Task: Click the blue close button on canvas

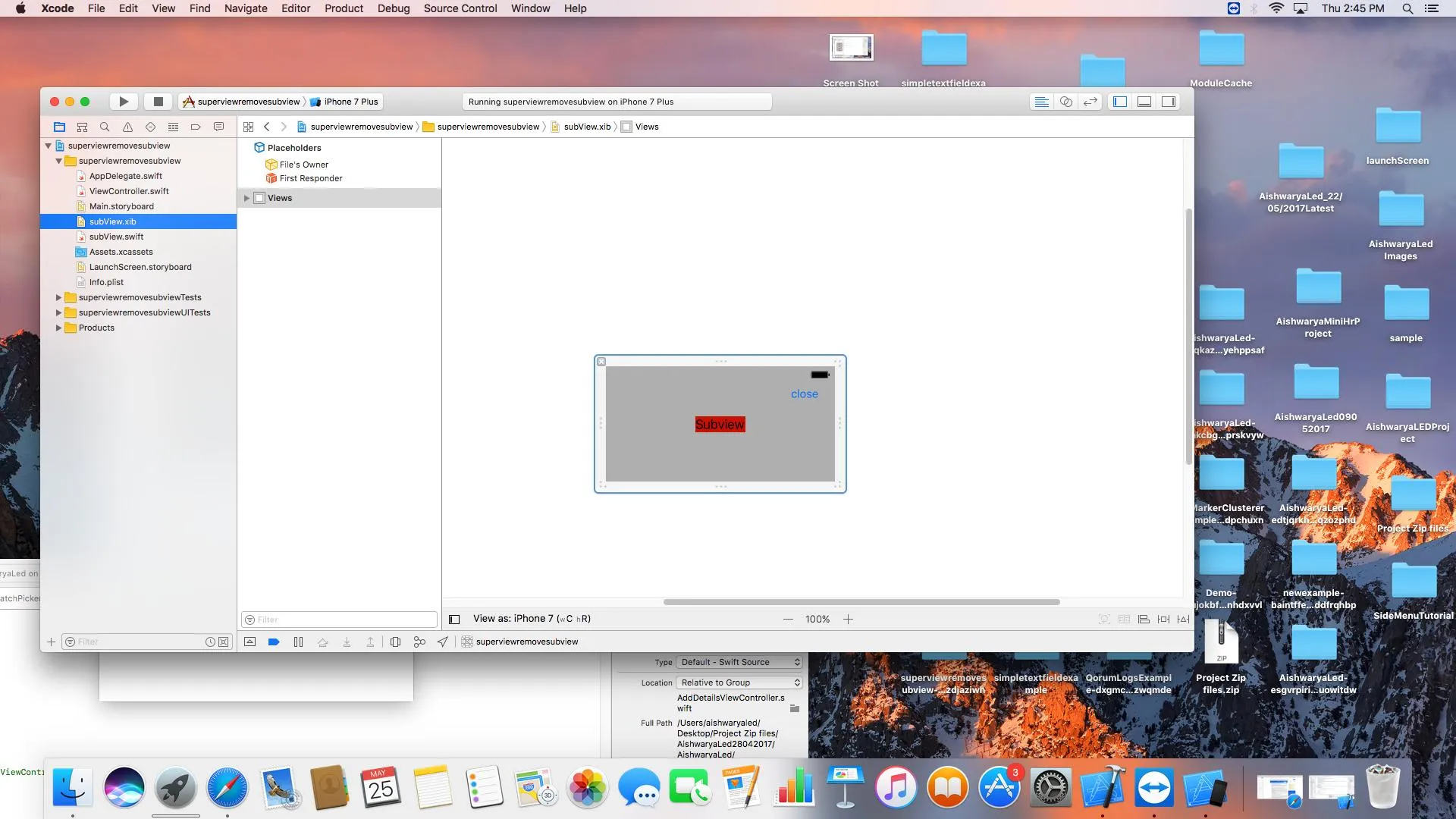Action: (804, 394)
